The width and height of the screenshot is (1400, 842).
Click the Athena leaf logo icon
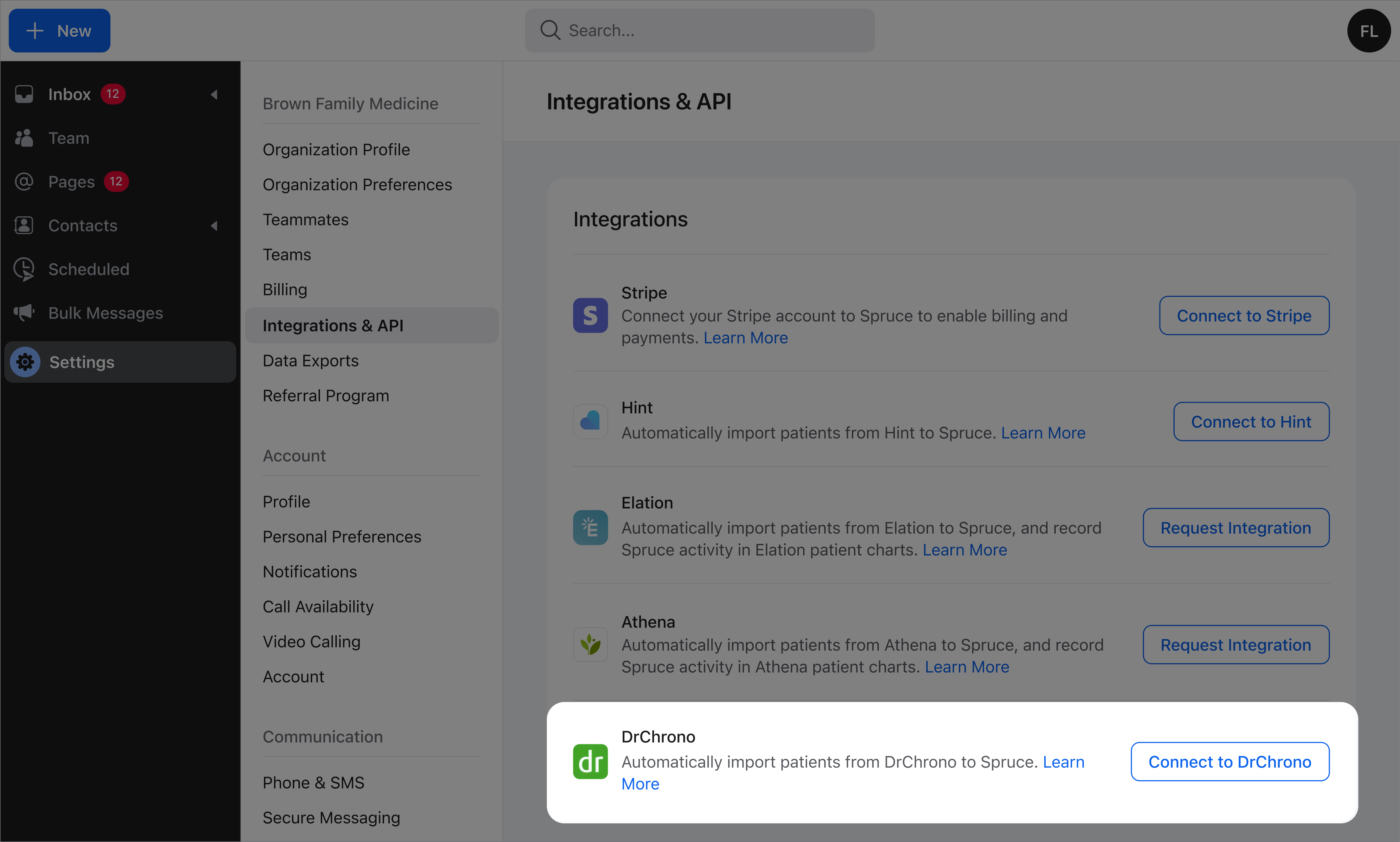590,645
